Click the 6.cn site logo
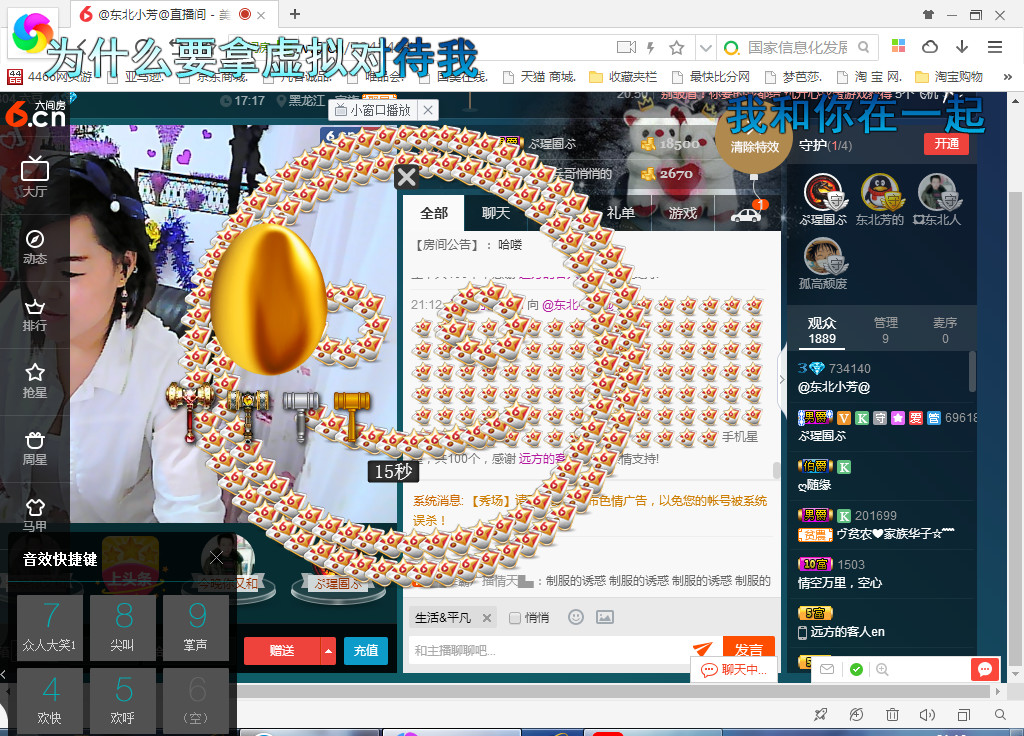 coord(35,114)
